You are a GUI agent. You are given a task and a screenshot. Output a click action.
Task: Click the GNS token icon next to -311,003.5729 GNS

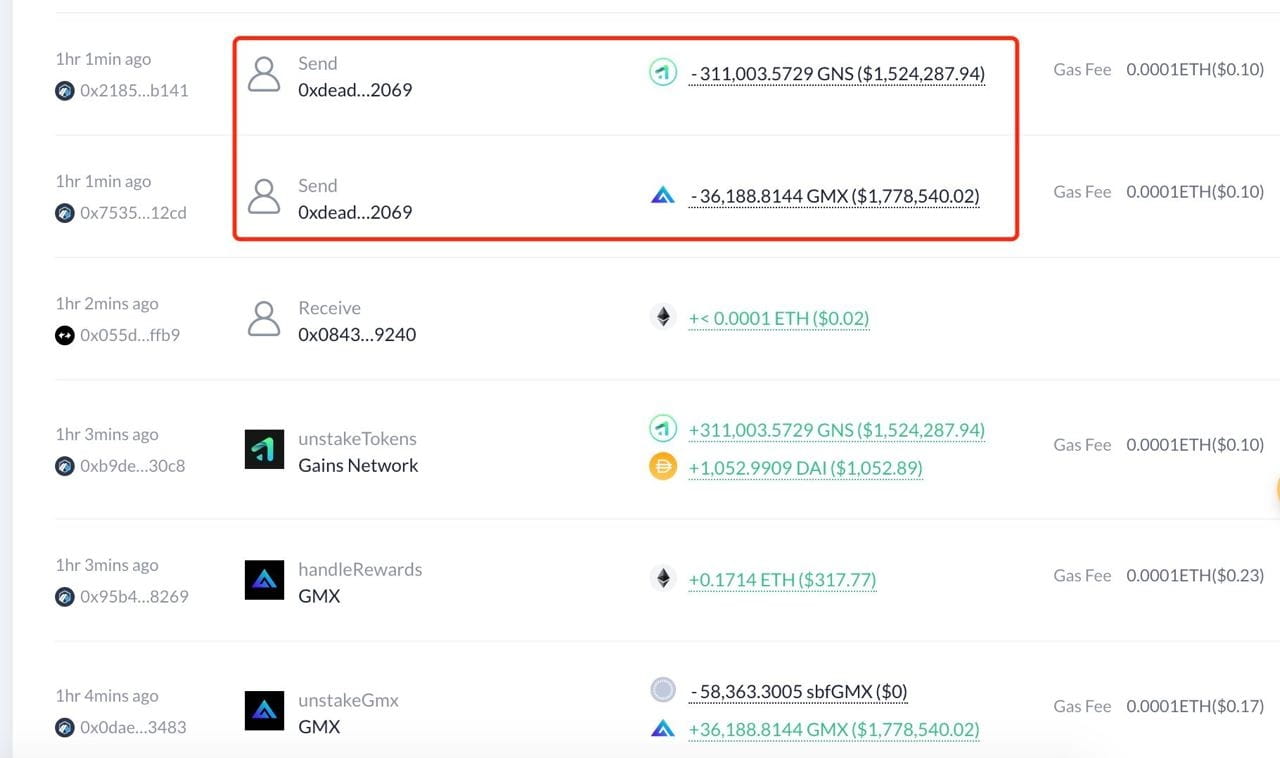(x=663, y=72)
